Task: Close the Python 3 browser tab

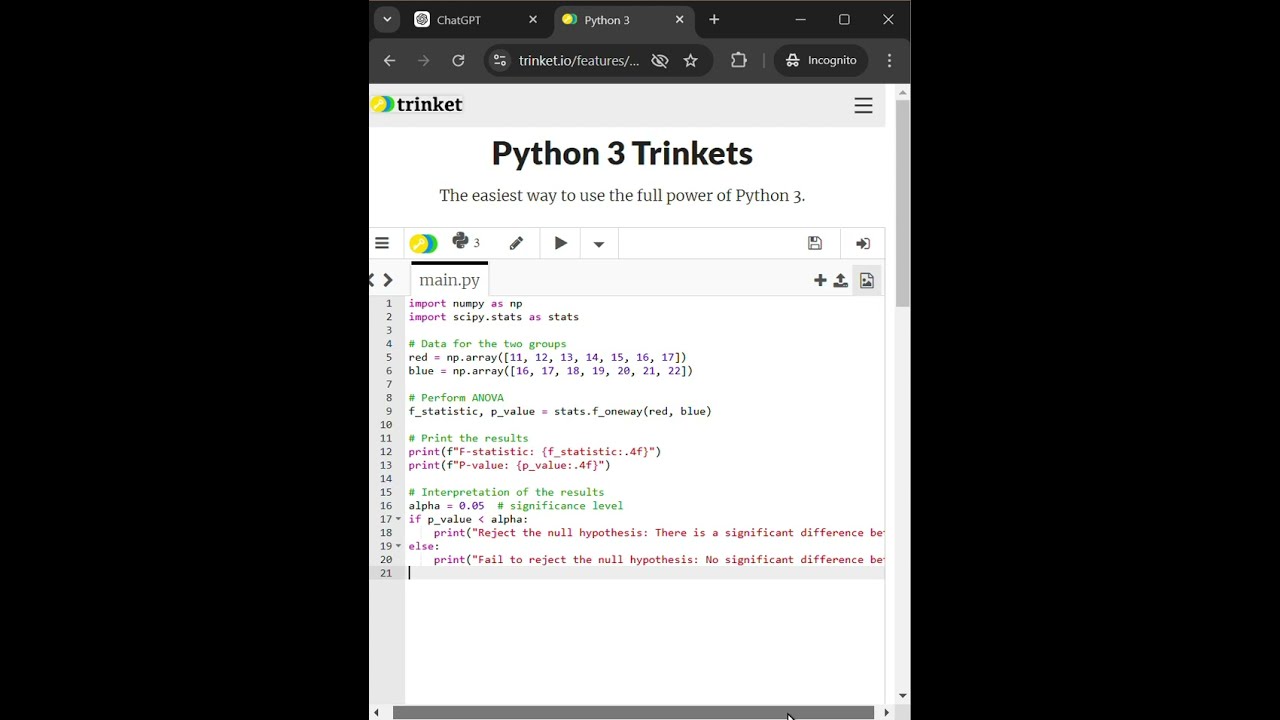Action: (680, 20)
